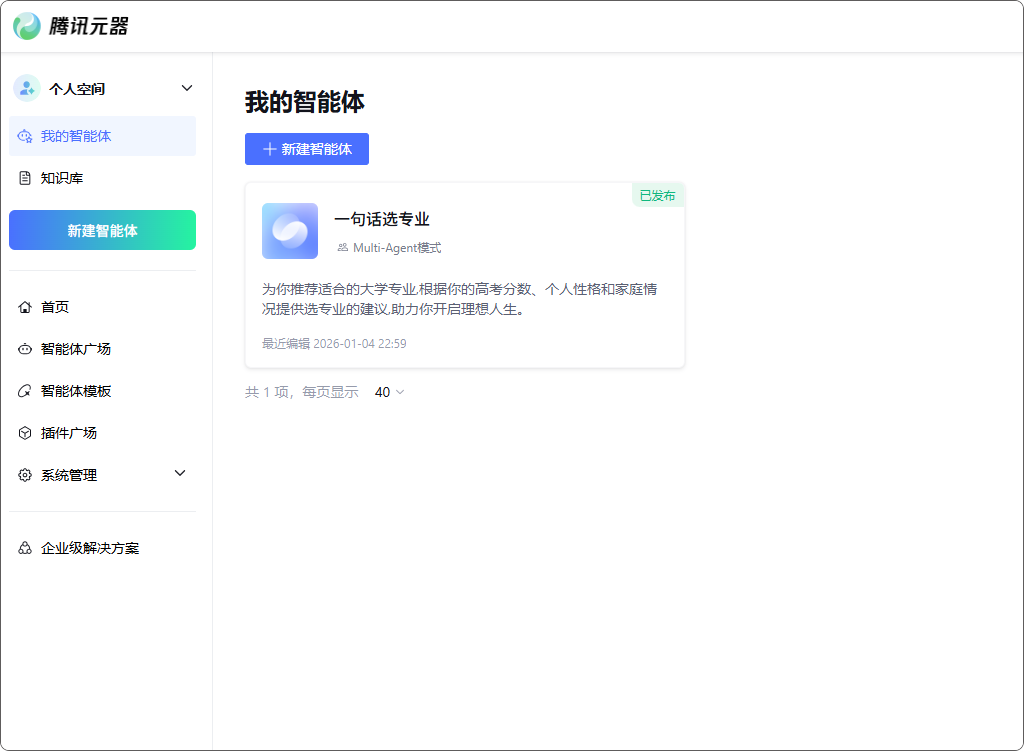The width and height of the screenshot is (1024, 751).
Task: Click the 个人空间 avatar icon
Action: [x=26, y=88]
